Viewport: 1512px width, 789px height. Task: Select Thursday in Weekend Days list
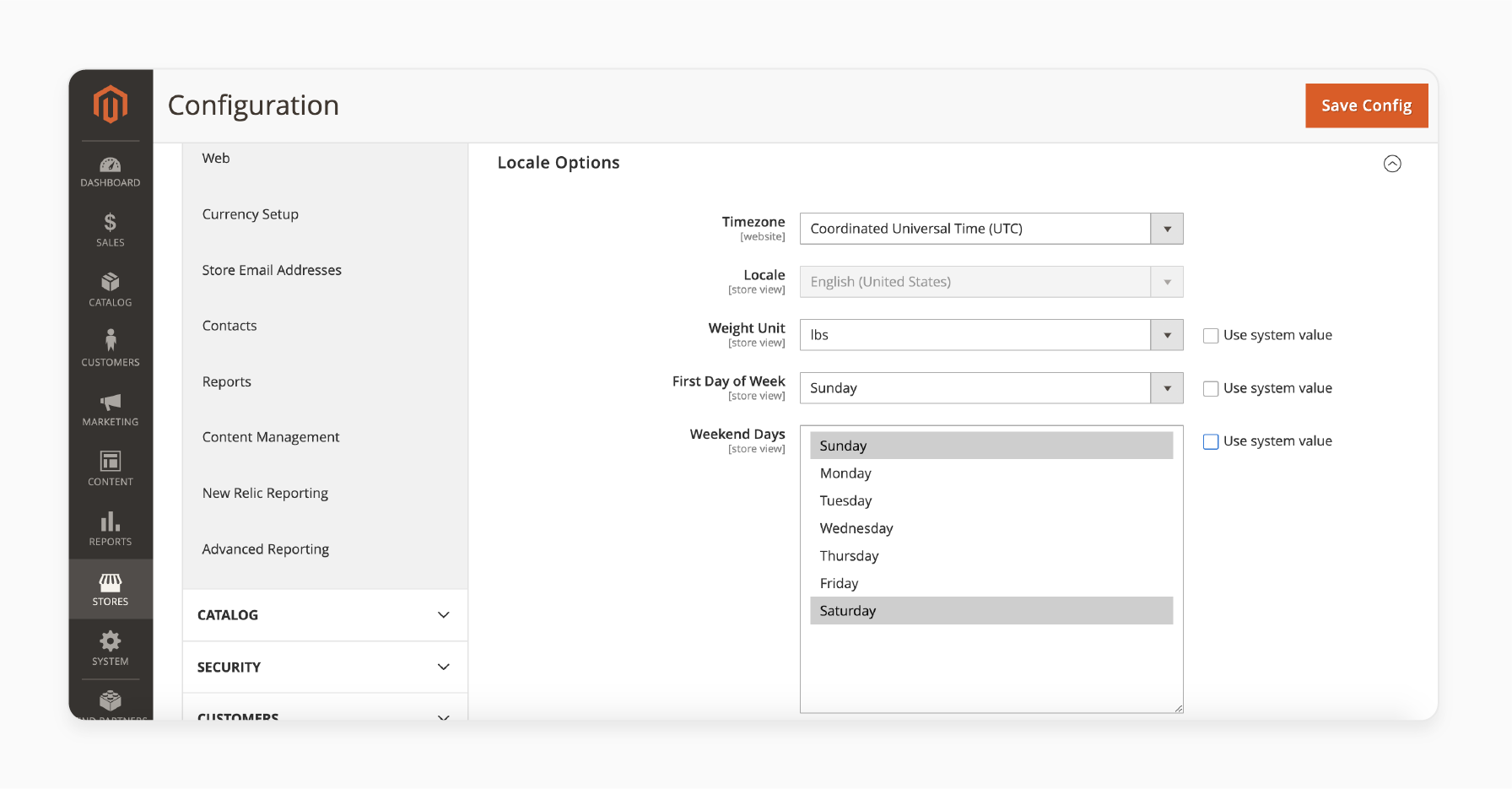point(991,556)
